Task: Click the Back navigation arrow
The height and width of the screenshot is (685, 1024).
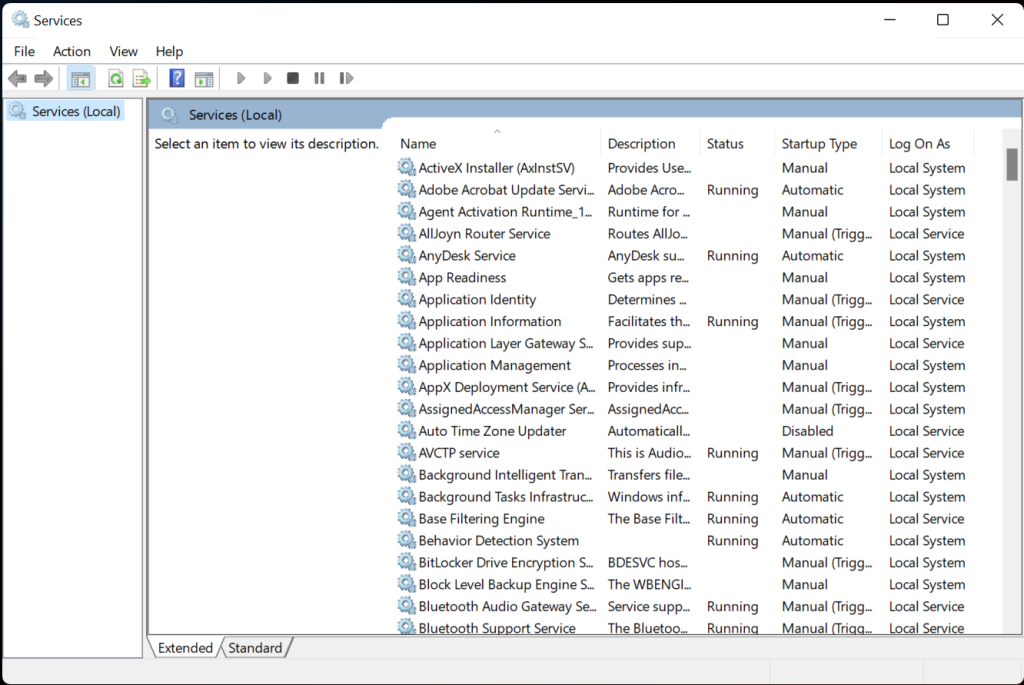Action: [16, 78]
